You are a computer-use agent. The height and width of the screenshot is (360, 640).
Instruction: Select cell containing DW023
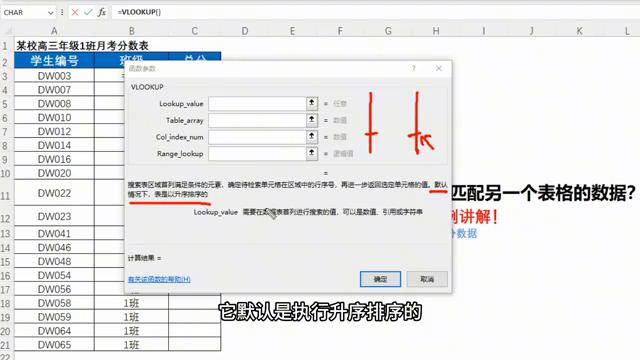[x=54, y=216]
